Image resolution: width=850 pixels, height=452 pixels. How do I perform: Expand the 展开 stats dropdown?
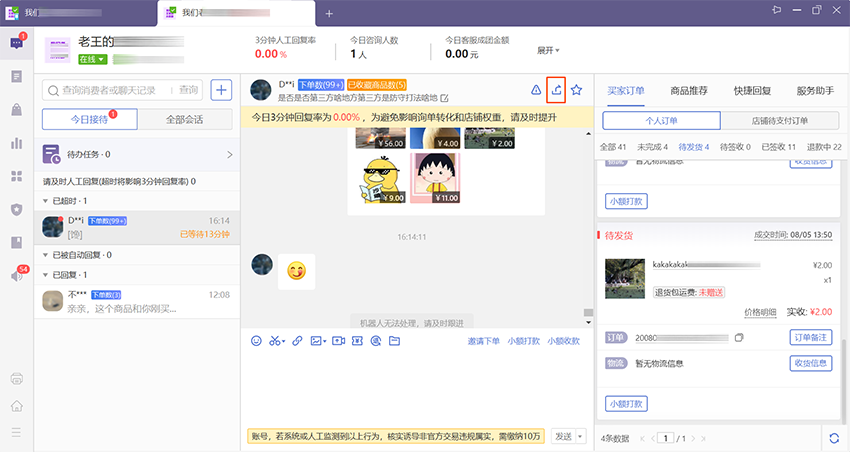click(548, 50)
